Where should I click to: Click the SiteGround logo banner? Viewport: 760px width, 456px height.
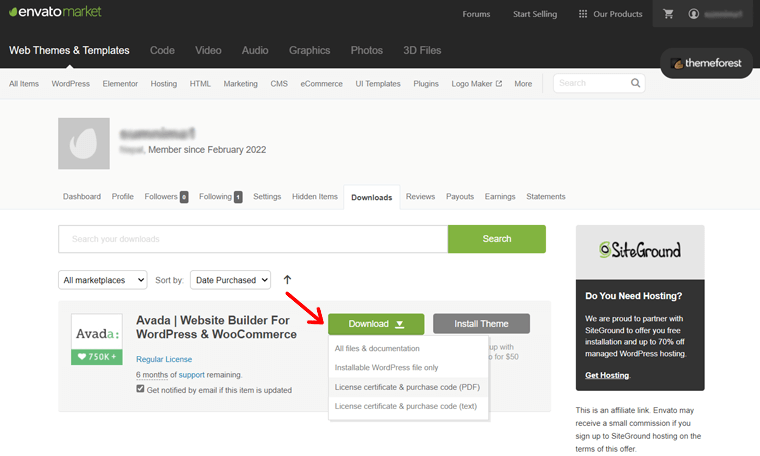click(640, 251)
